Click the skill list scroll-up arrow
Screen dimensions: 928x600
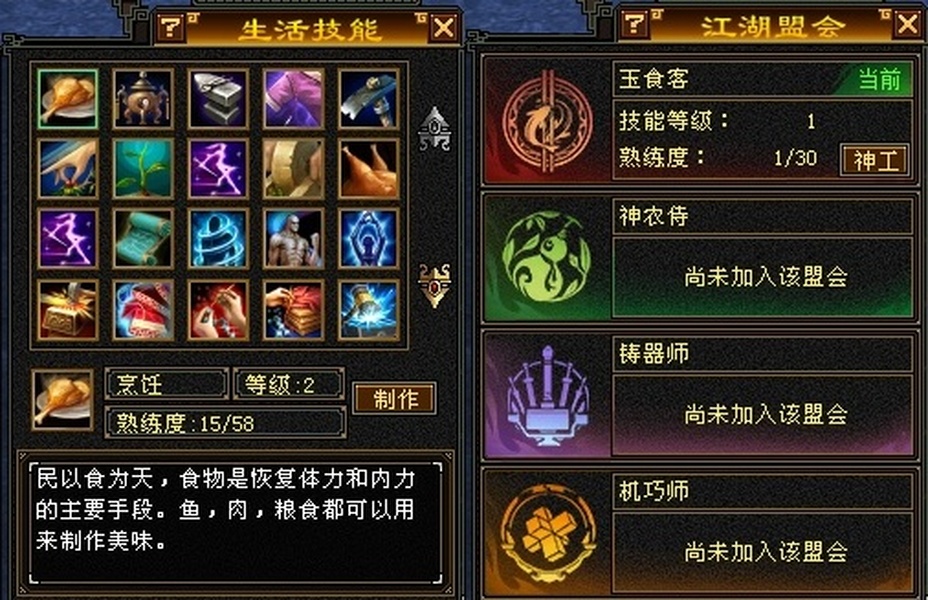435,128
